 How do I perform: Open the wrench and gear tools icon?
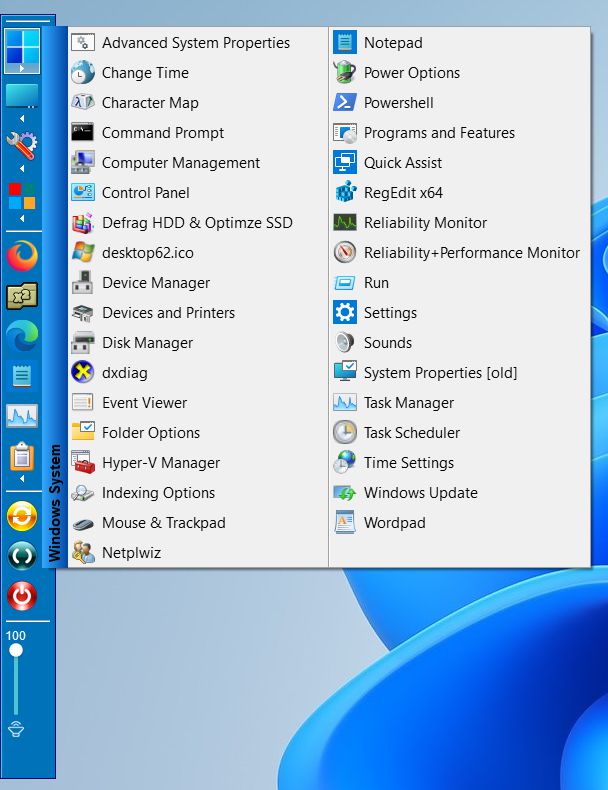[x=22, y=146]
